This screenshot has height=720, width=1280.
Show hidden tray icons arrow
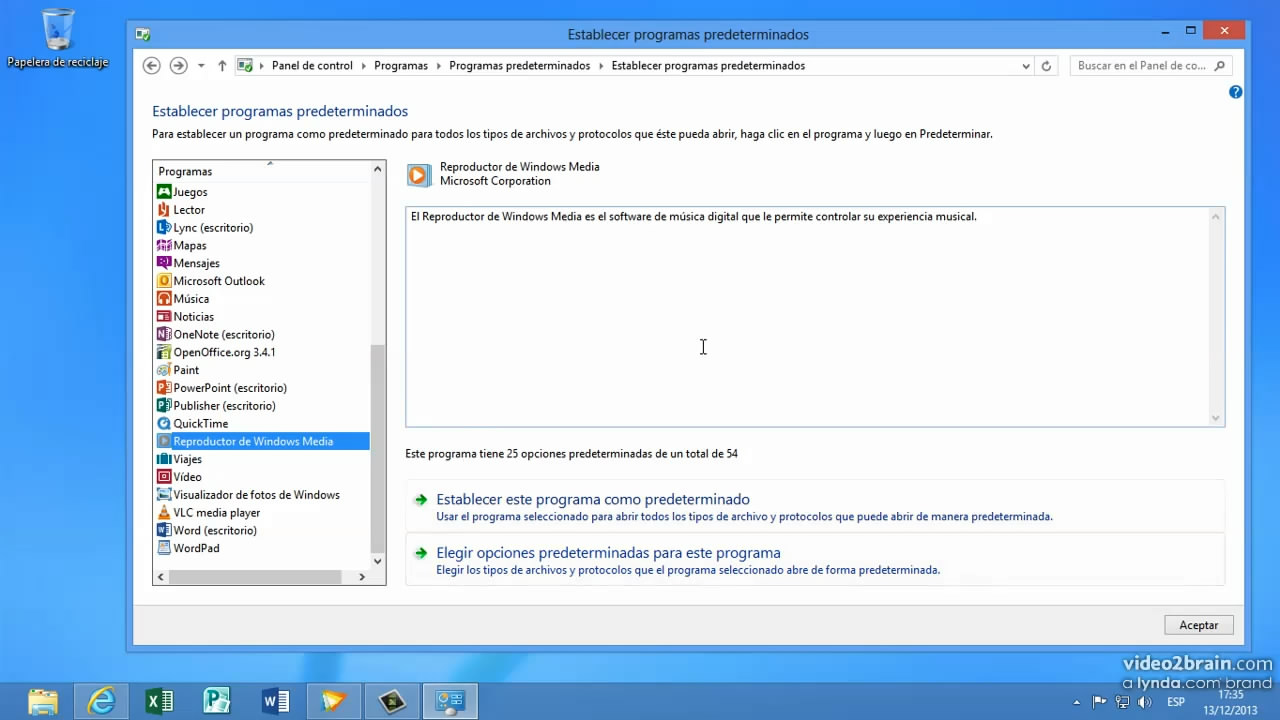1076,702
